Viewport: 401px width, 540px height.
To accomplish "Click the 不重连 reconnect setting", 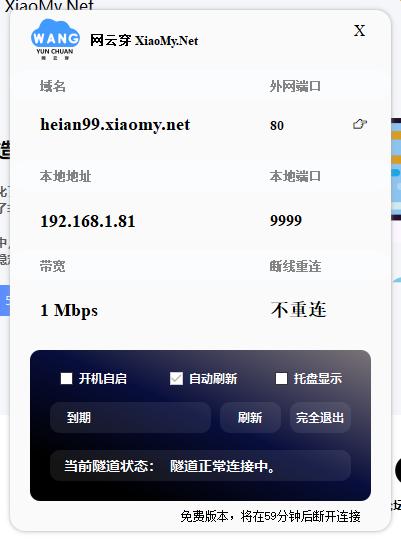I will coord(298,309).
